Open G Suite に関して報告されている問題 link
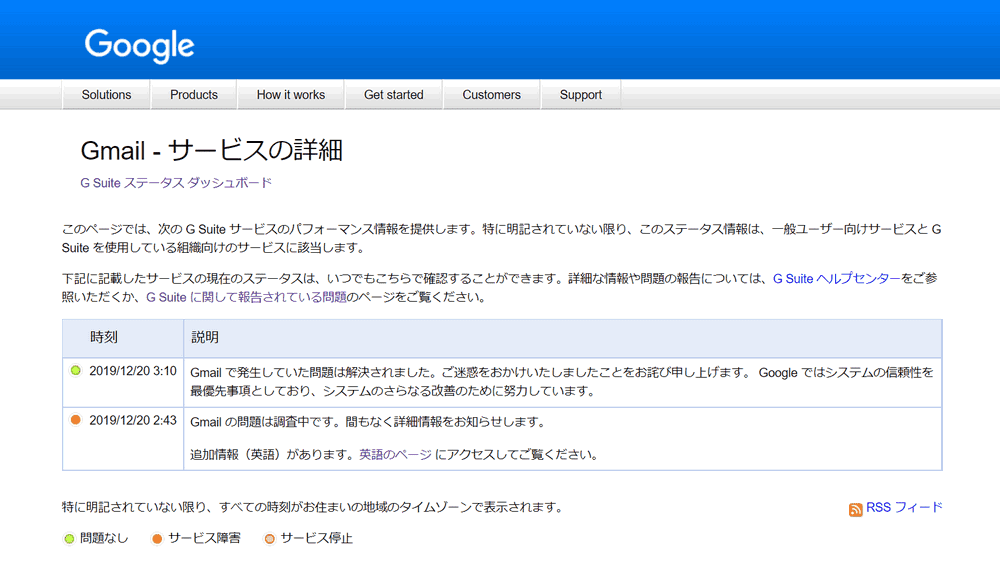 tap(246, 297)
